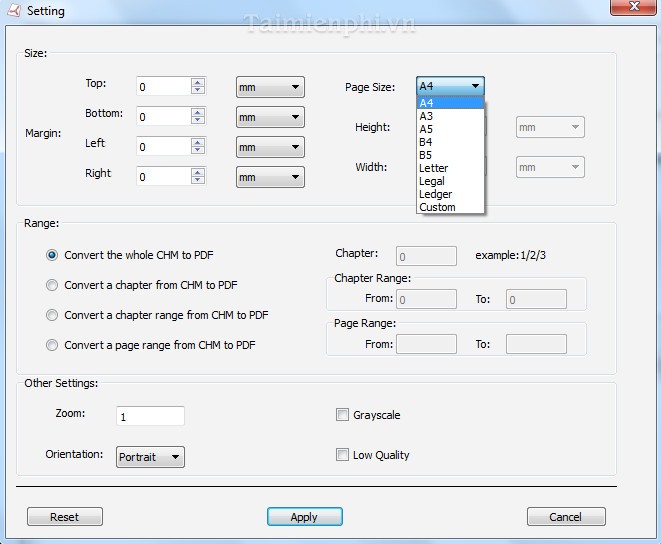The height and width of the screenshot is (544, 661).
Task: Increase the Left margin with up arrow
Action: tap(198, 143)
